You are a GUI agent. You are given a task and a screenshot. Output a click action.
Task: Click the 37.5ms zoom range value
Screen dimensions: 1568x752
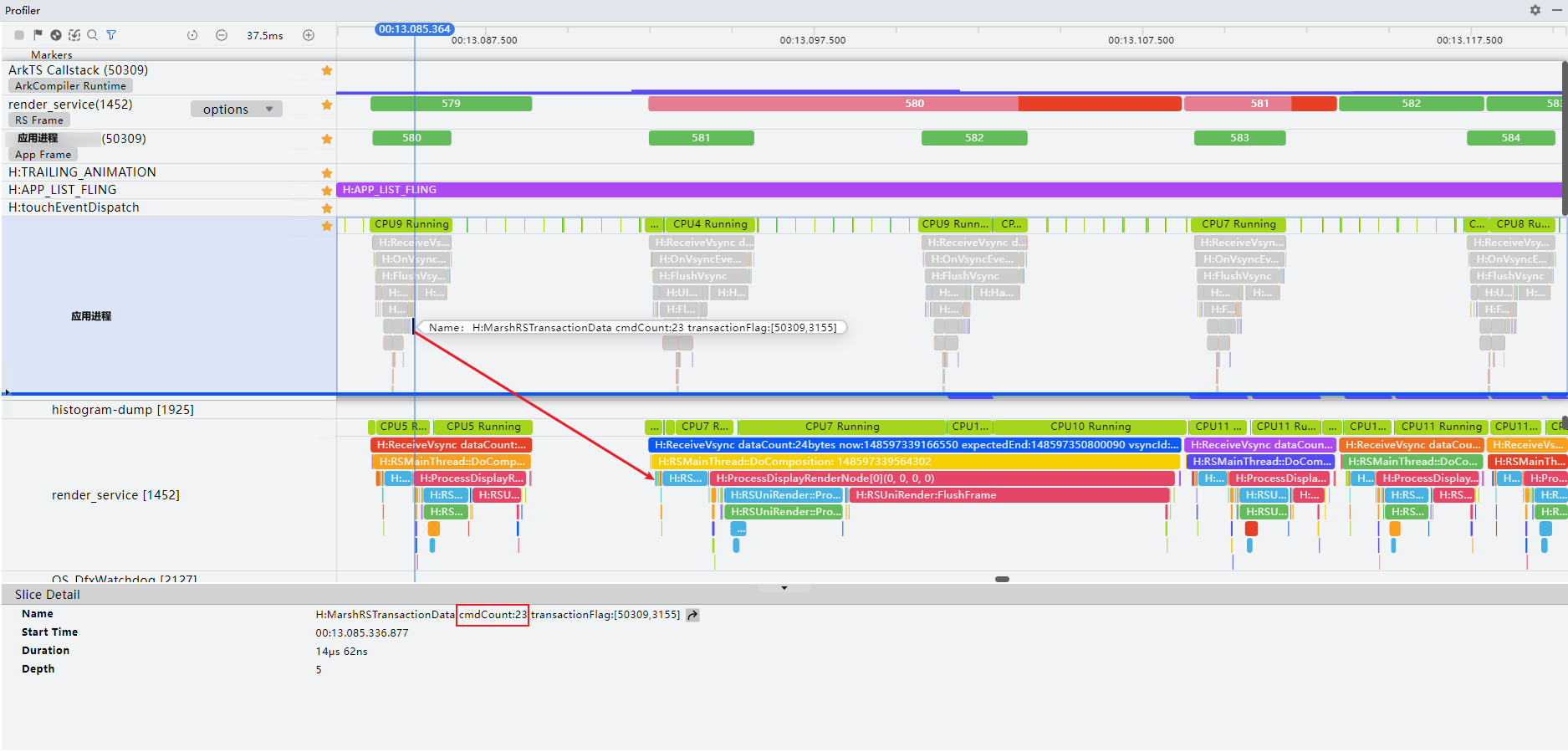click(264, 35)
